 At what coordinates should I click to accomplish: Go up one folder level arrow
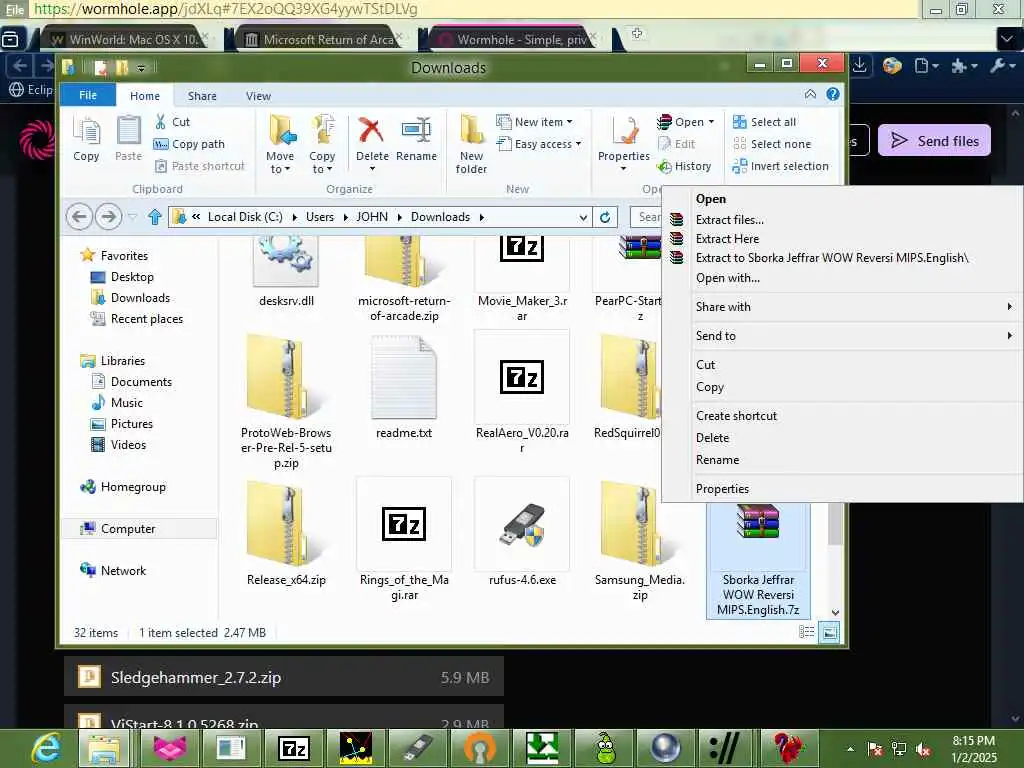[x=155, y=217]
